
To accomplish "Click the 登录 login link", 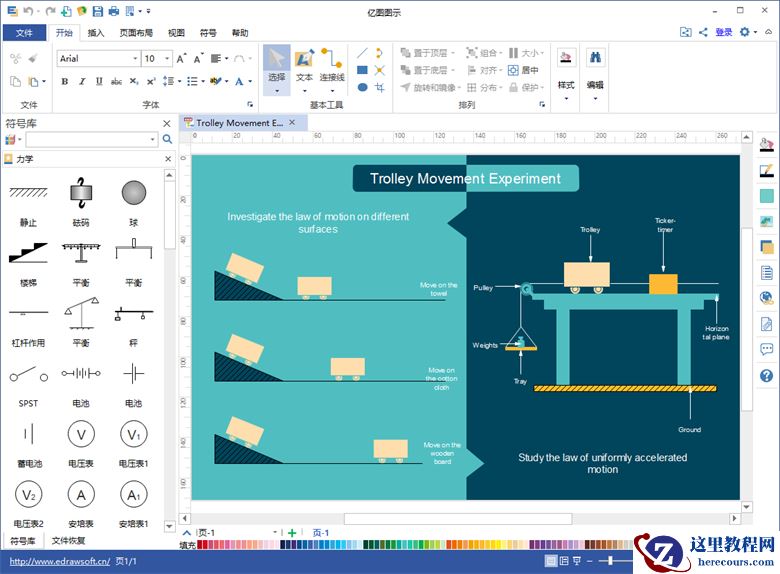I will point(724,32).
